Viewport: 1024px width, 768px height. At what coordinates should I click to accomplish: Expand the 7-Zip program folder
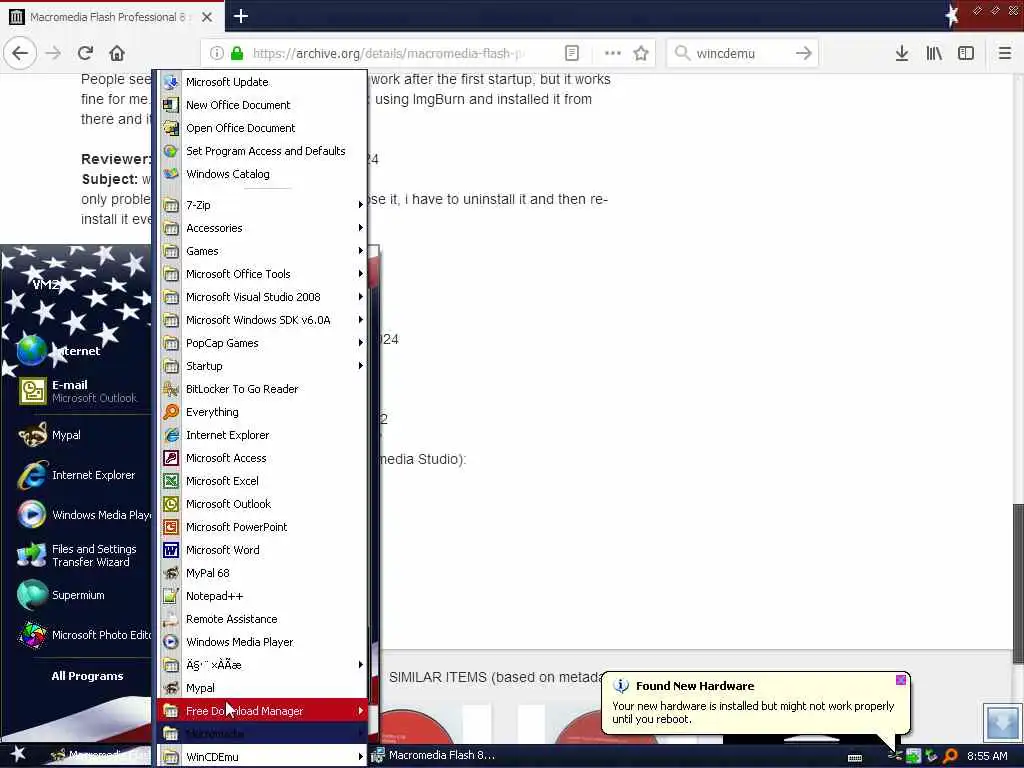pos(261,204)
